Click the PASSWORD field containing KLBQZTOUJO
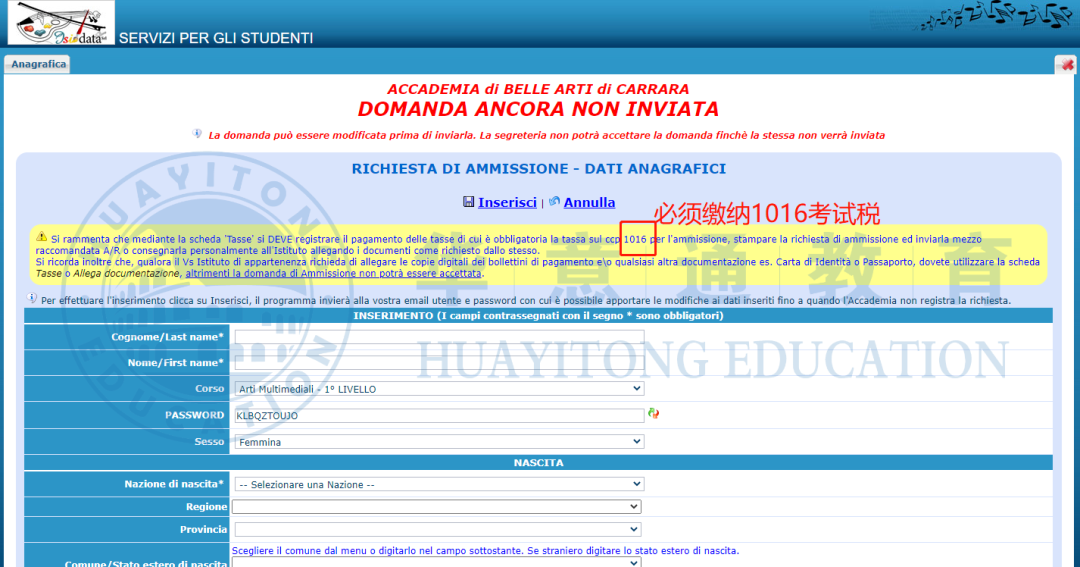This screenshot has width=1080, height=567. pos(439,415)
